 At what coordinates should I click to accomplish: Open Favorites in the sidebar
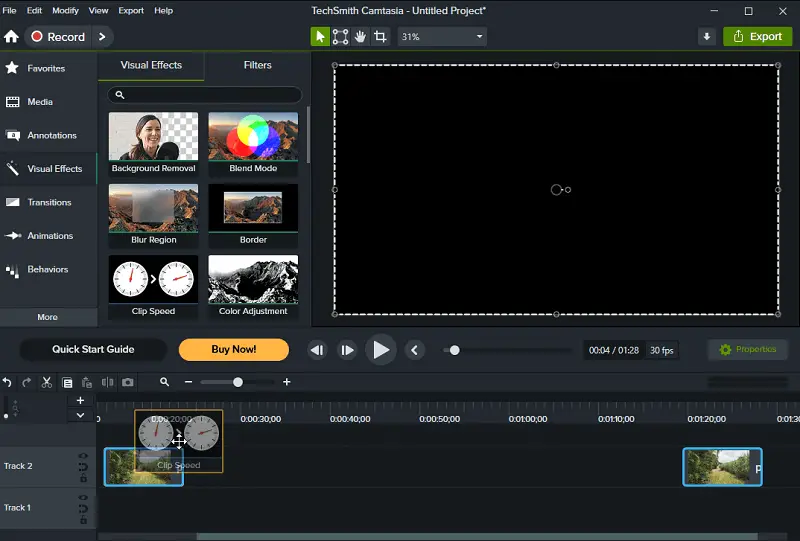tap(48, 68)
